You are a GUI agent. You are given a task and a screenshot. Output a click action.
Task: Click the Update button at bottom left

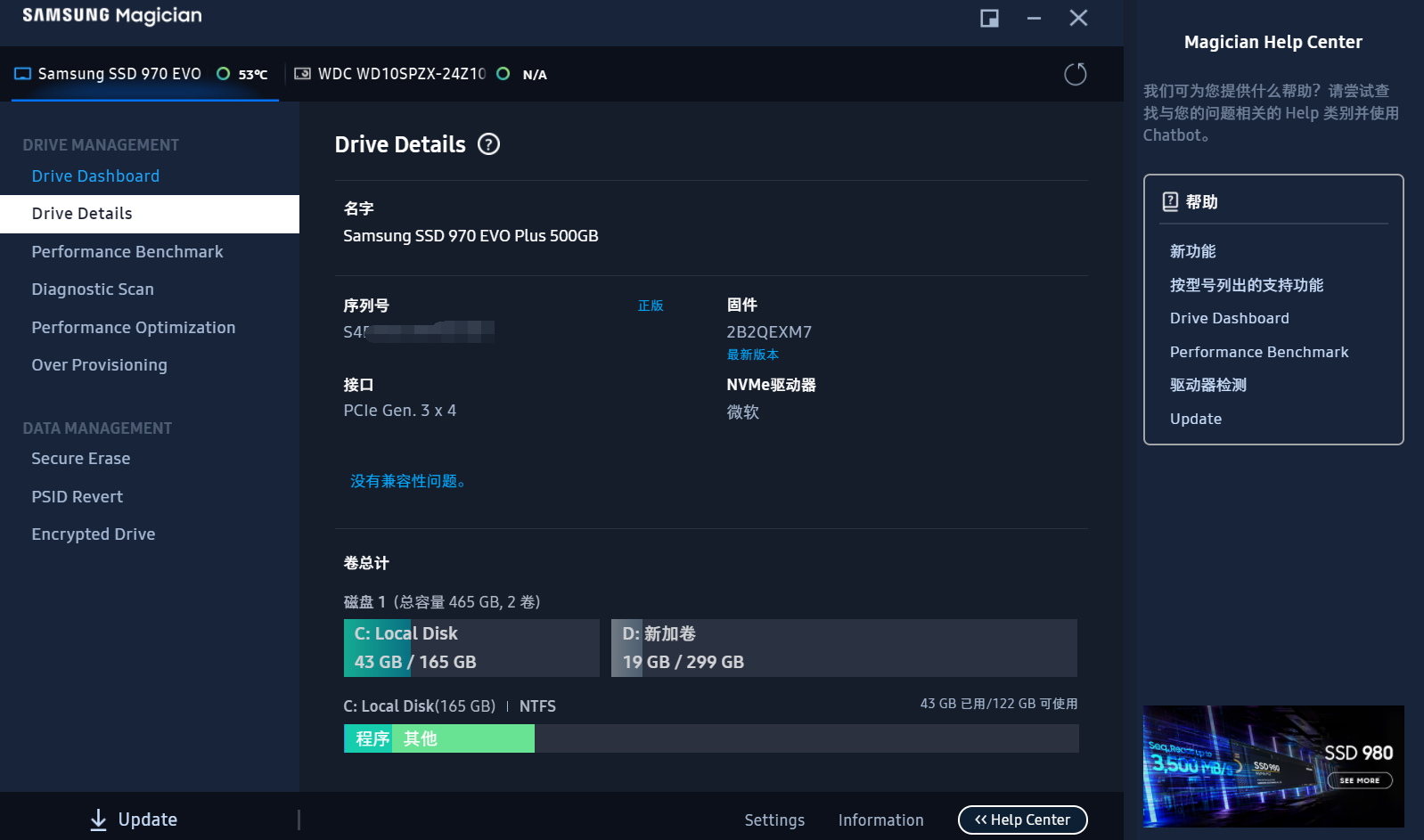[134, 820]
